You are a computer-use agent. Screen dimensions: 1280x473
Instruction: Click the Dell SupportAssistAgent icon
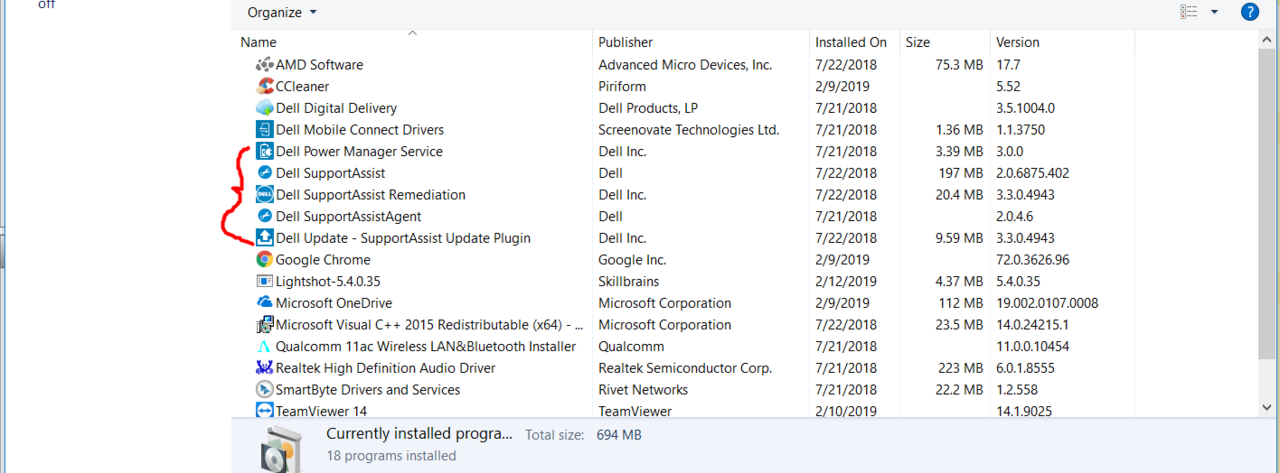pyautogui.click(x=265, y=216)
